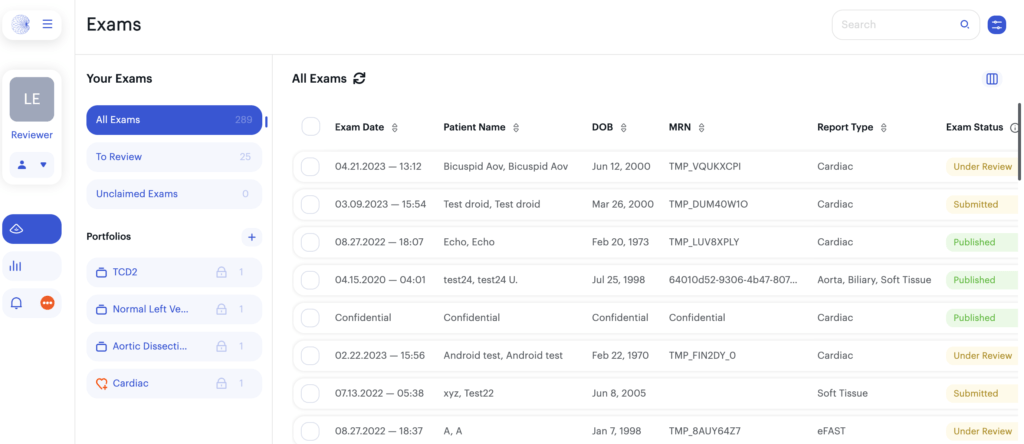1024x444 pixels.
Task: Open the hamburger menu icon
Action: click(47, 24)
